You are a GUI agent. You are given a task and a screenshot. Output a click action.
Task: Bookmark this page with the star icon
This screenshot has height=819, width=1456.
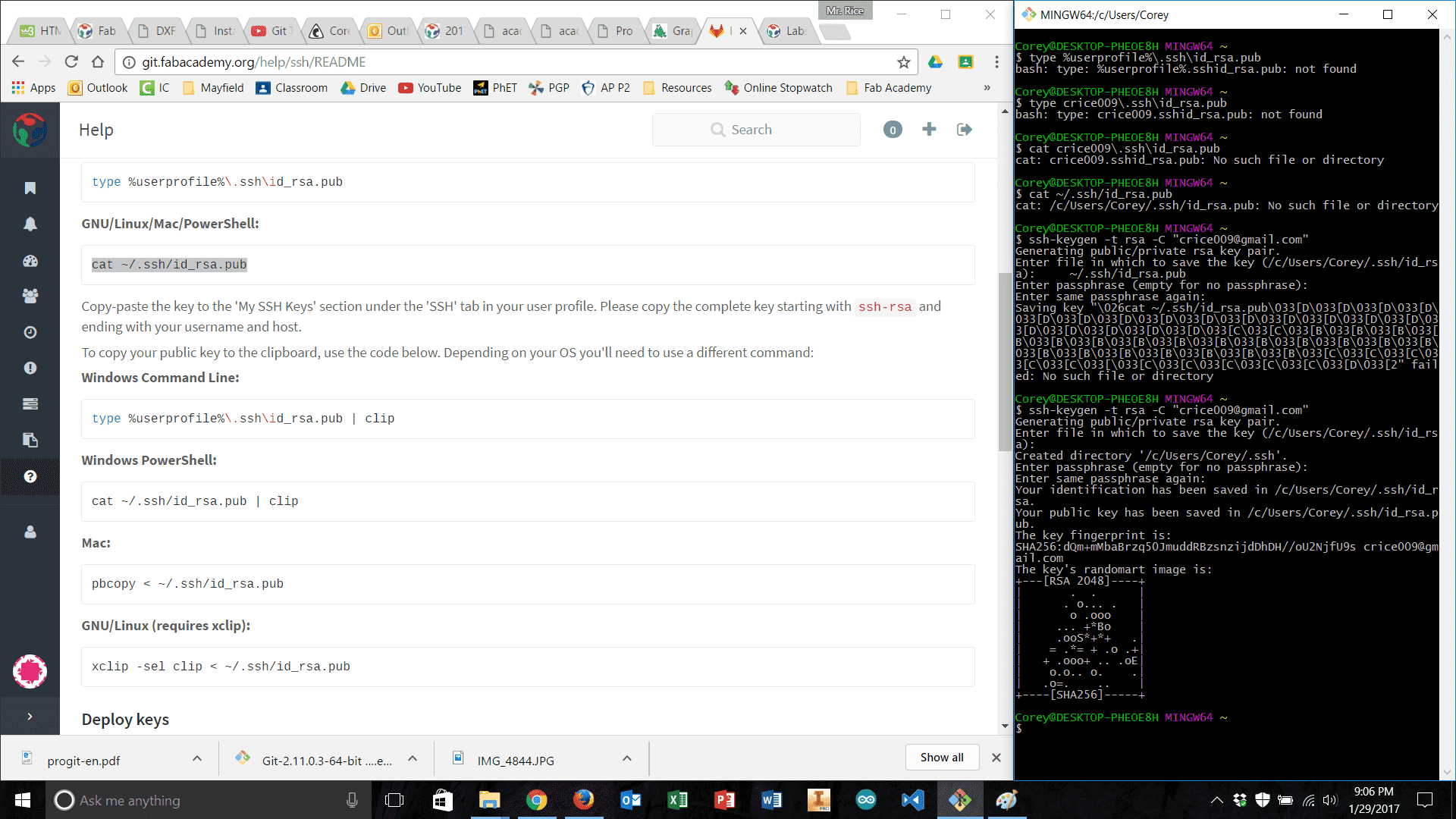tap(903, 62)
